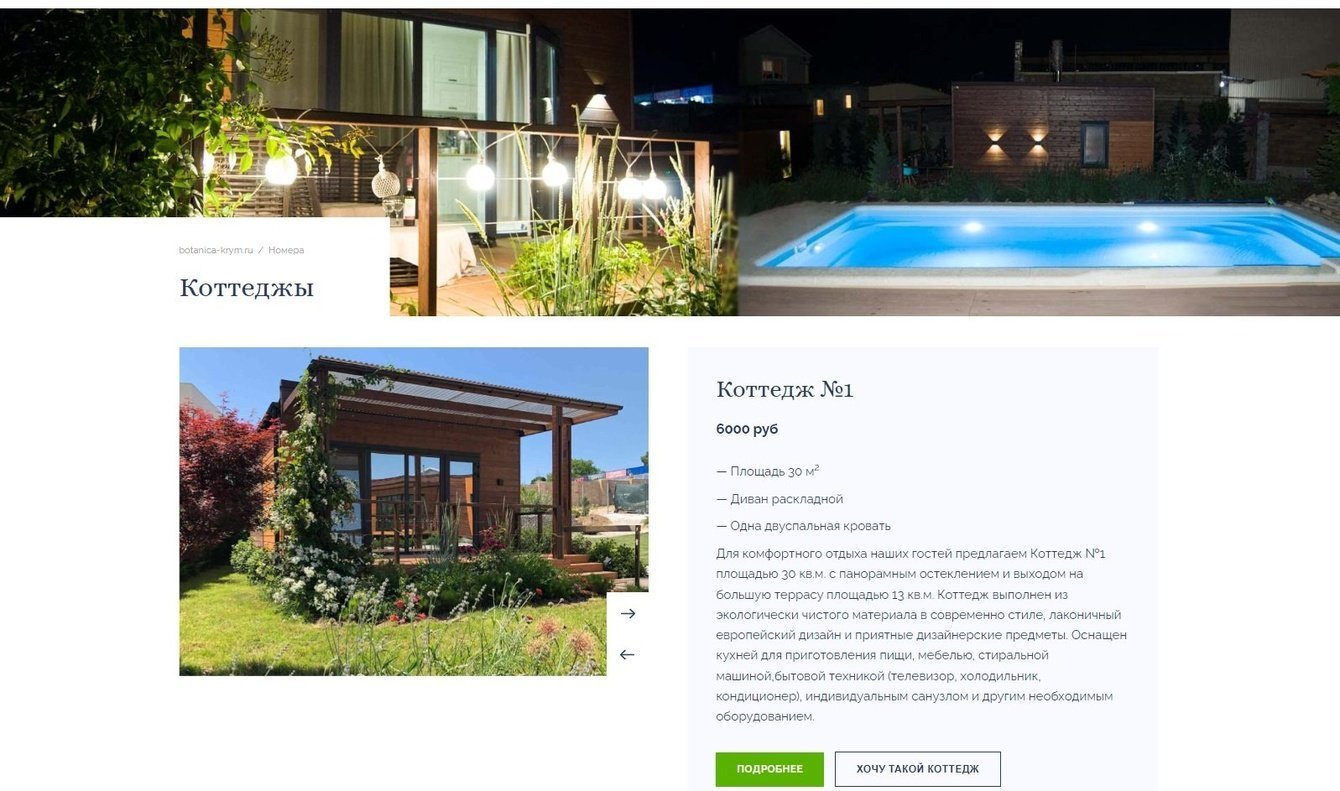The width and height of the screenshot is (1340, 791).
Task: Click the Диван раскладной feature line
Action: tap(780, 499)
